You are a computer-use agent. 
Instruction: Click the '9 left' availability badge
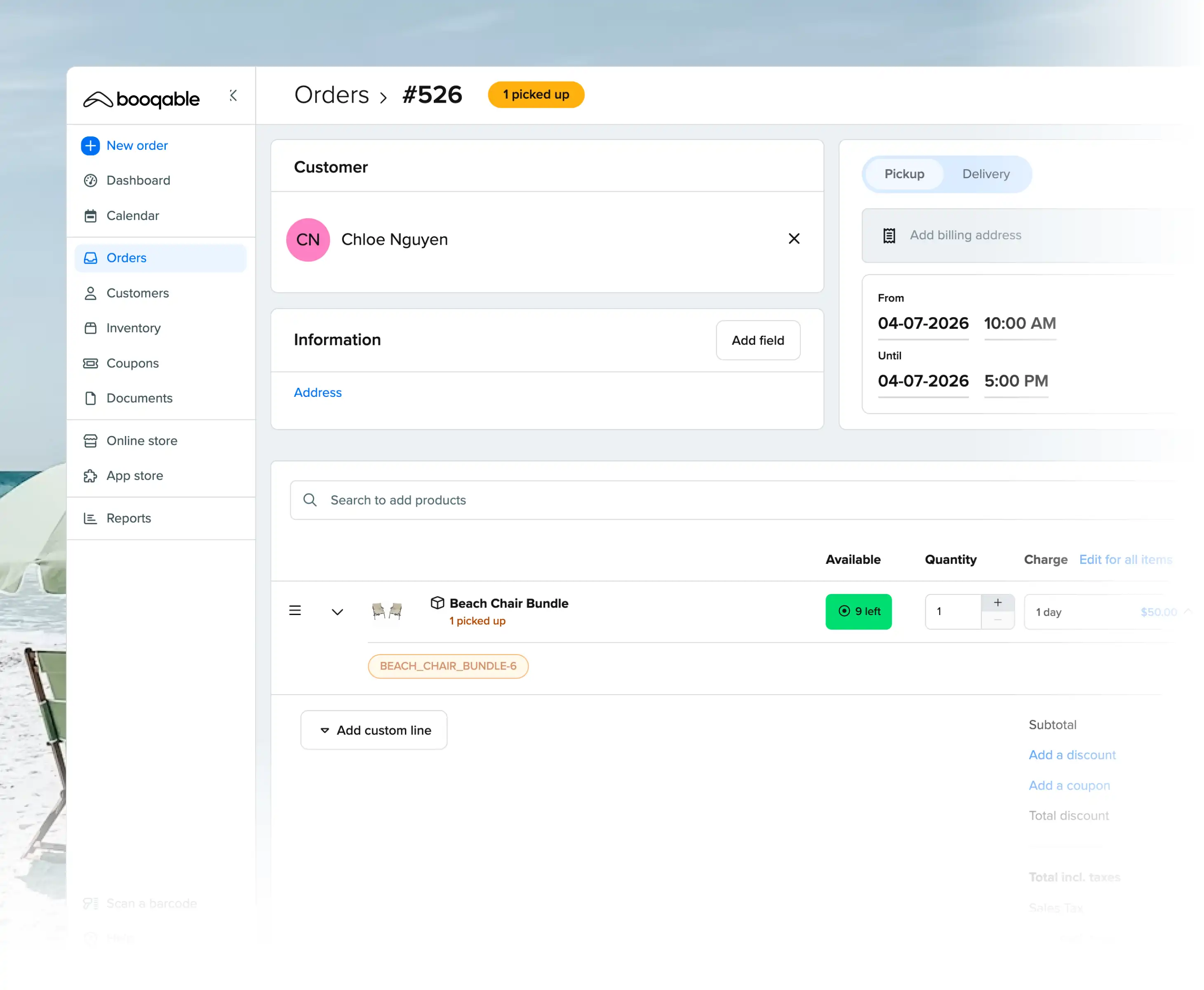point(858,612)
